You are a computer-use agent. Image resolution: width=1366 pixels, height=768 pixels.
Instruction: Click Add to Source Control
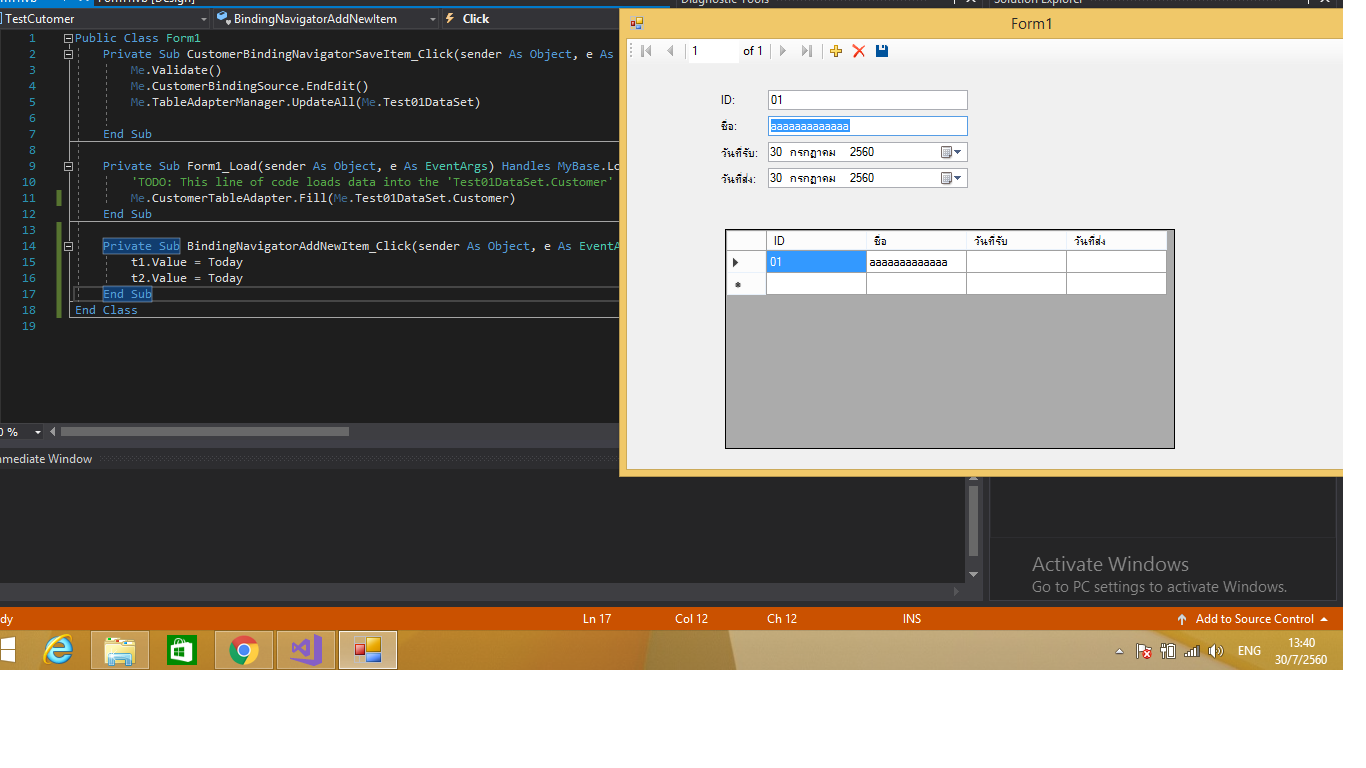click(1253, 619)
